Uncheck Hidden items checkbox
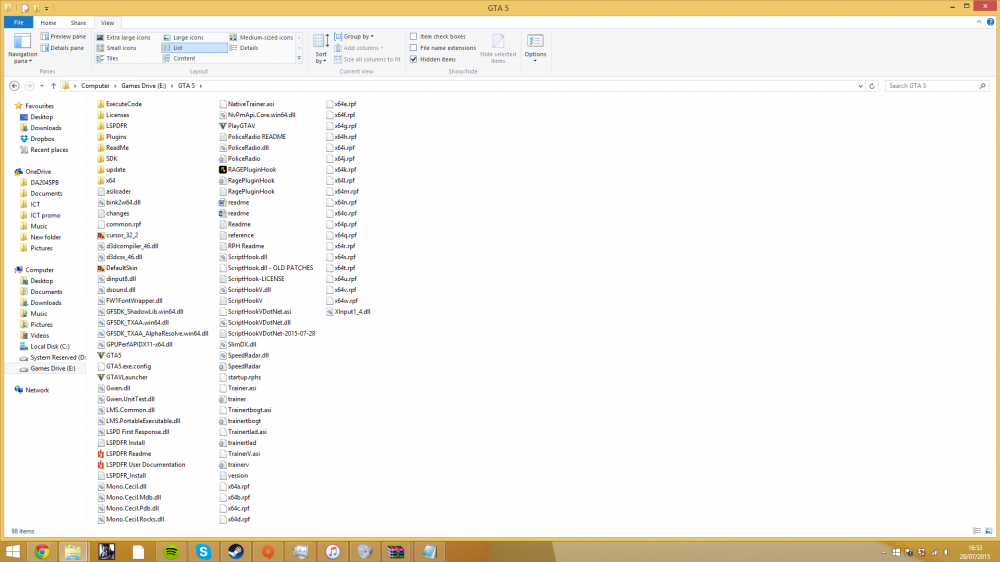1000x562 pixels. pos(413,59)
